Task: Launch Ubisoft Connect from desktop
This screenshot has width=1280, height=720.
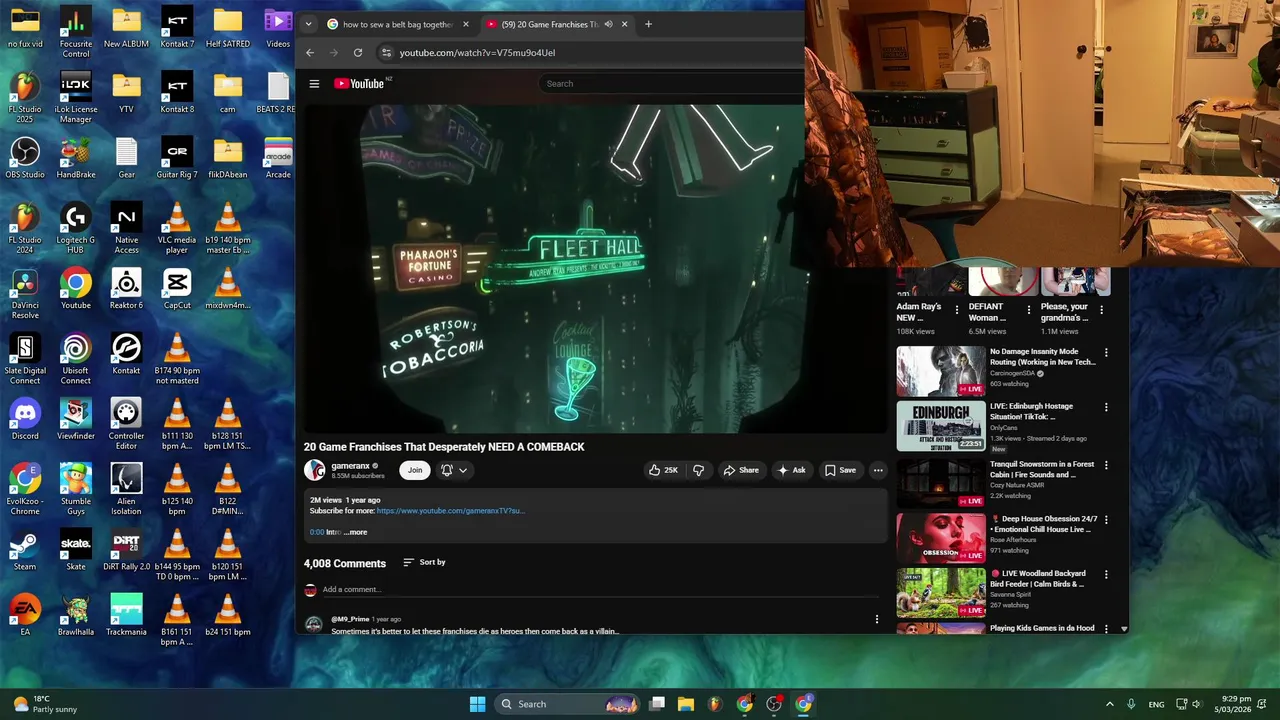Action: click(76, 360)
